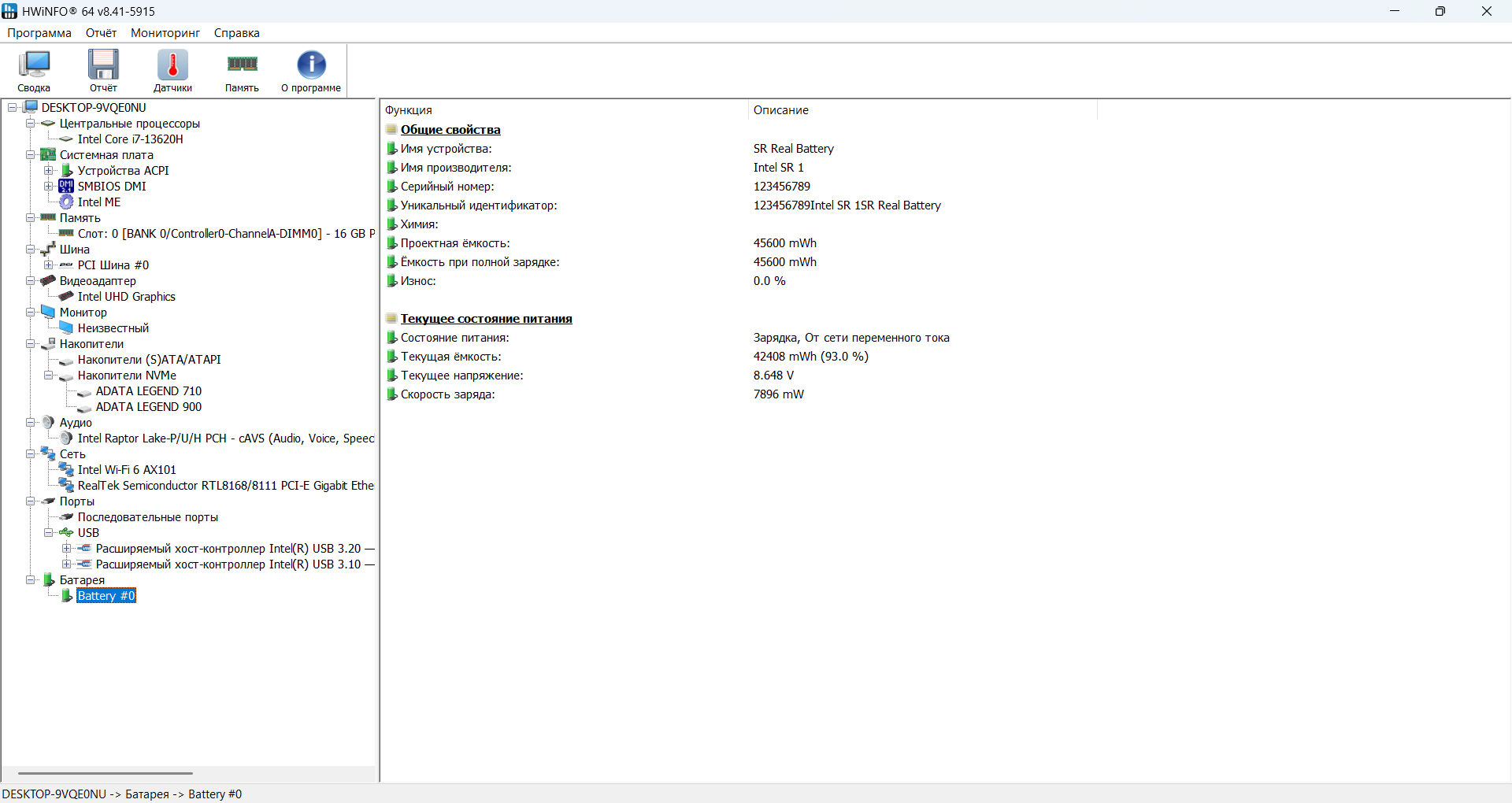This screenshot has height=803, width=1512.
Task: Click the status bar path ending in Battery #0
Action: pos(122,794)
